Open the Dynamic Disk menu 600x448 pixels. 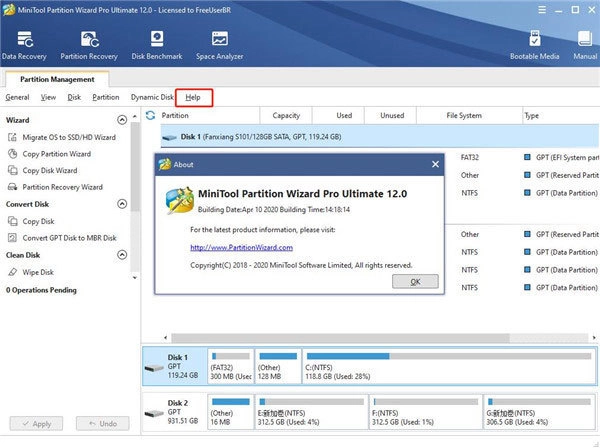coord(152,98)
